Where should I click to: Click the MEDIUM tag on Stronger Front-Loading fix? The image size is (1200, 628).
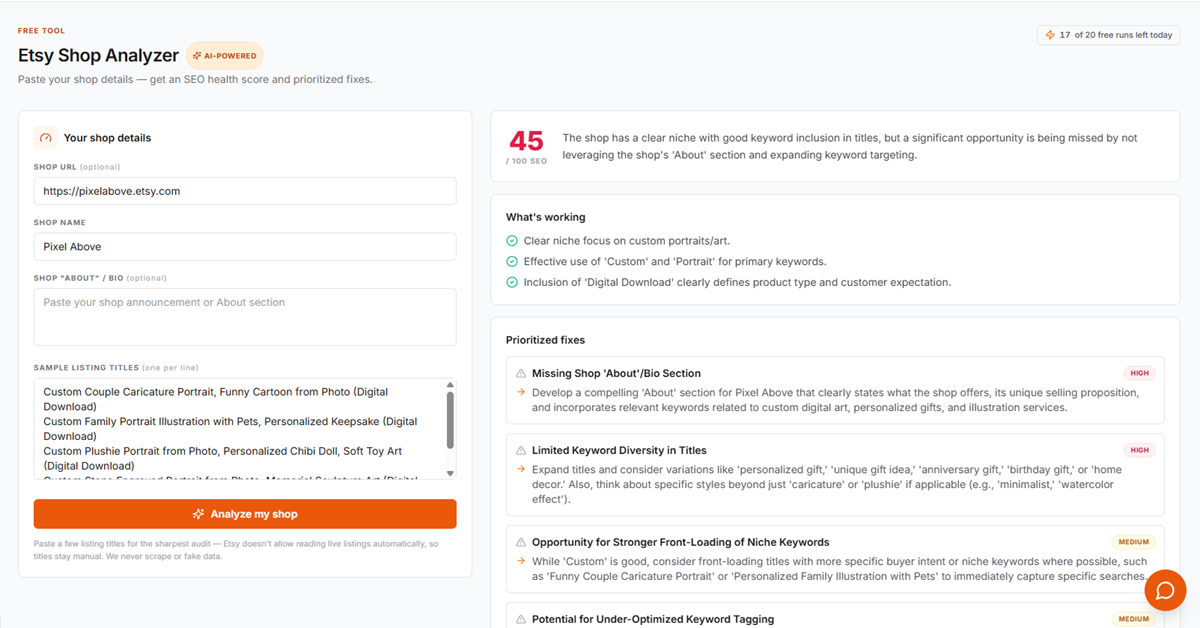pyautogui.click(x=1133, y=542)
